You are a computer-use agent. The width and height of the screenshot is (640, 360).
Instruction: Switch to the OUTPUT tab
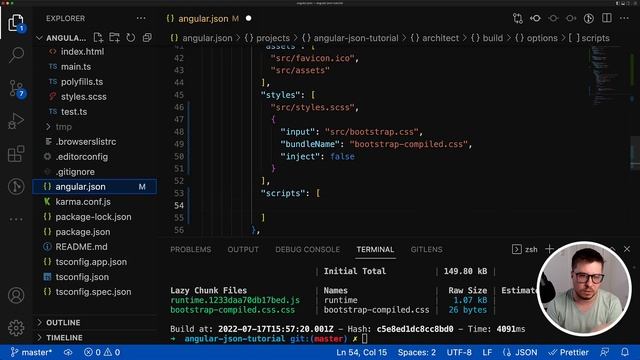click(x=243, y=249)
